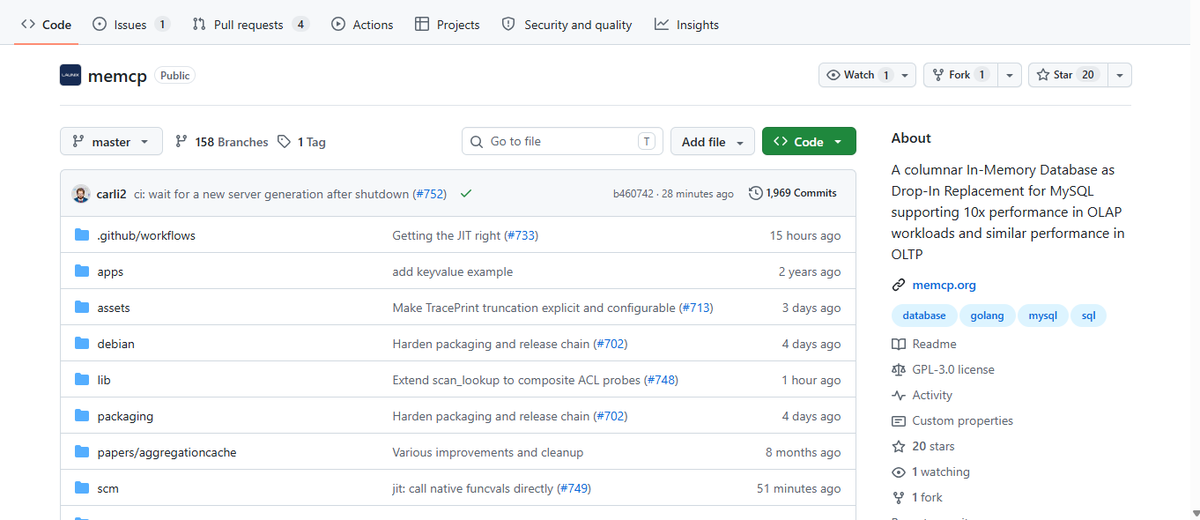Screen dimensions: 1200x520
Task: View the 1,969 Commits history
Action: pos(793,193)
